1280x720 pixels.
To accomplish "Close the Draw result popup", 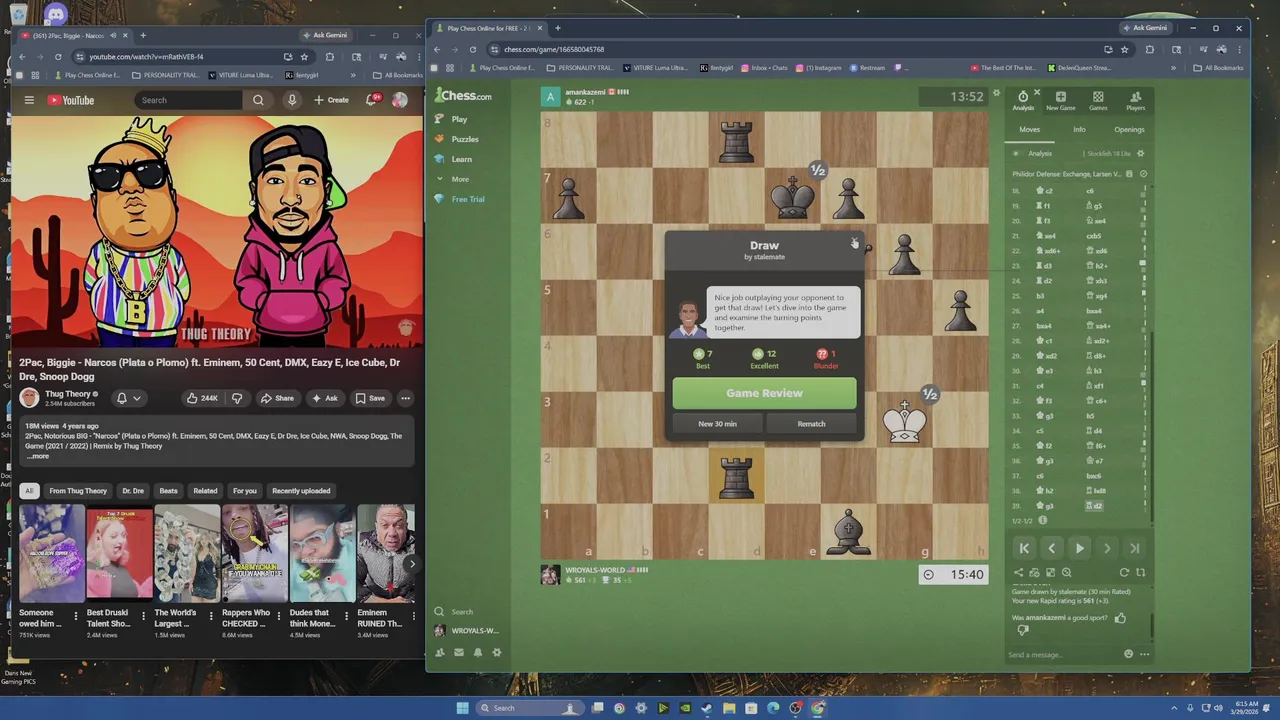I will point(854,241).
